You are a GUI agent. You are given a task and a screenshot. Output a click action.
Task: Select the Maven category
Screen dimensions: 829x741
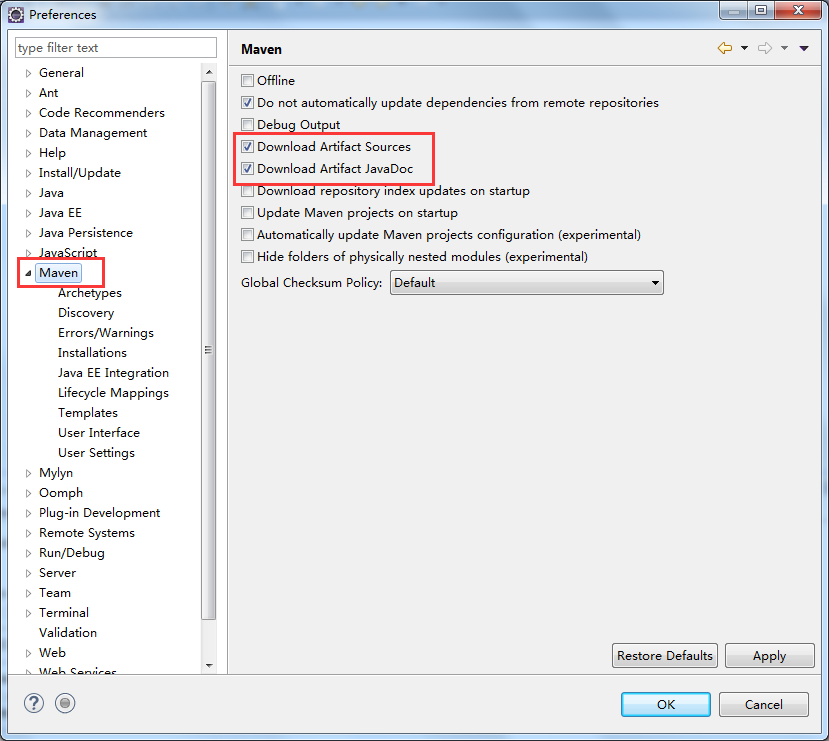[x=59, y=273]
